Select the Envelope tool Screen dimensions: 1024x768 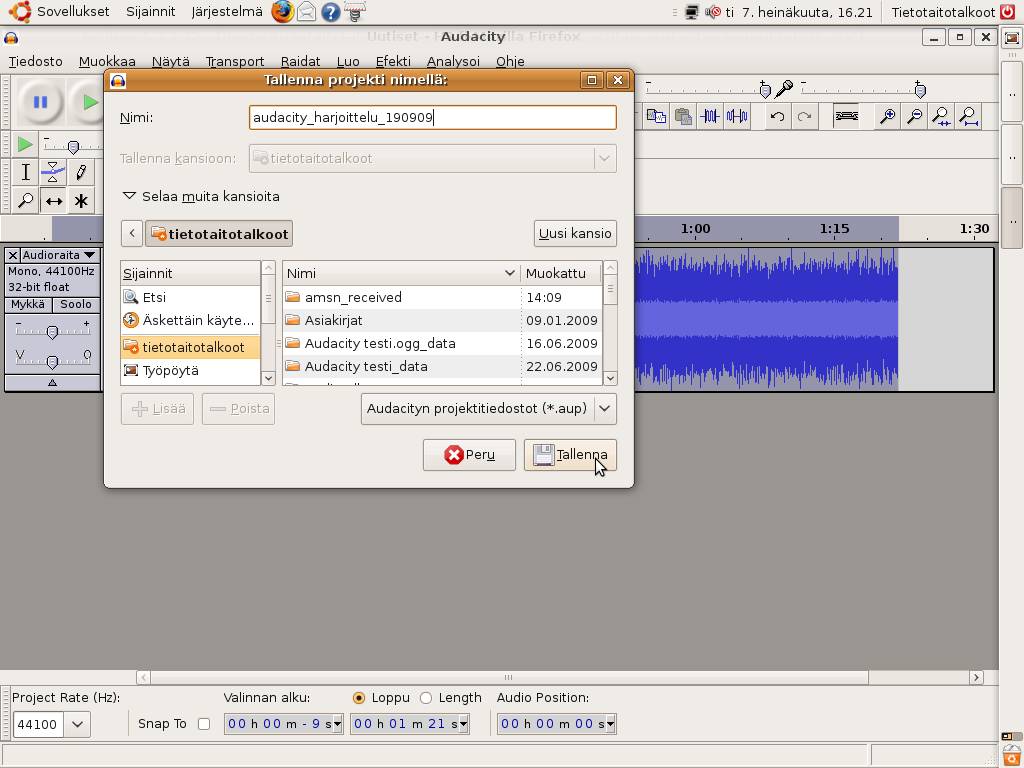(x=53, y=172)
